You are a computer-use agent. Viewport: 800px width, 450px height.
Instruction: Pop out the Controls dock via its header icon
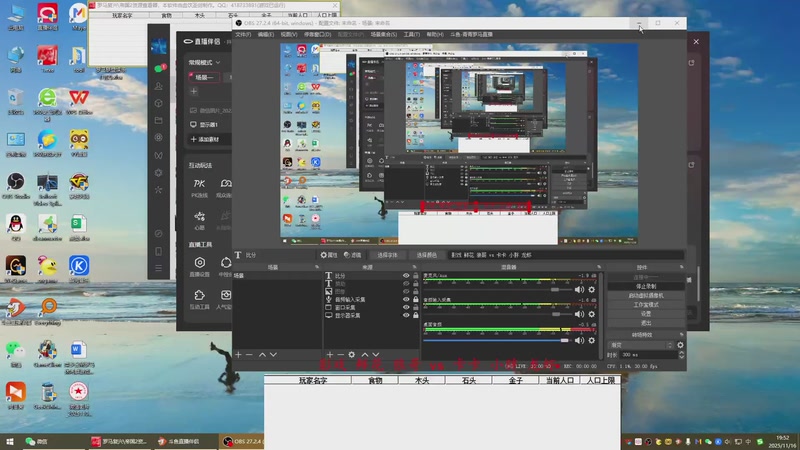682,267
